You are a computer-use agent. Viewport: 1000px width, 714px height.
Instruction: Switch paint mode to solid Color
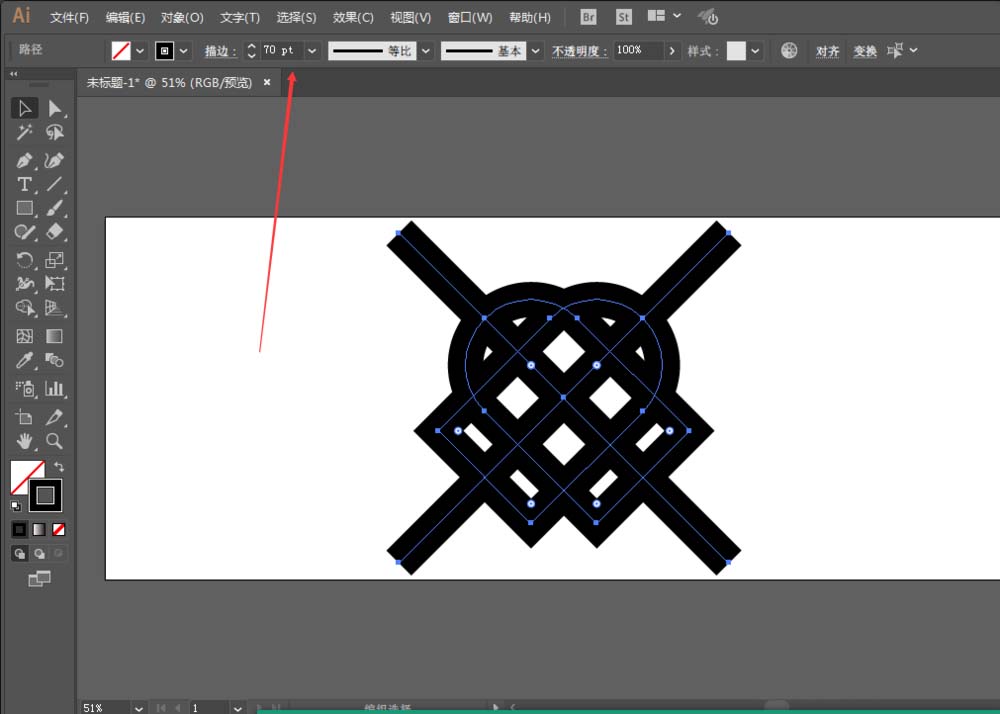(20, 529)
